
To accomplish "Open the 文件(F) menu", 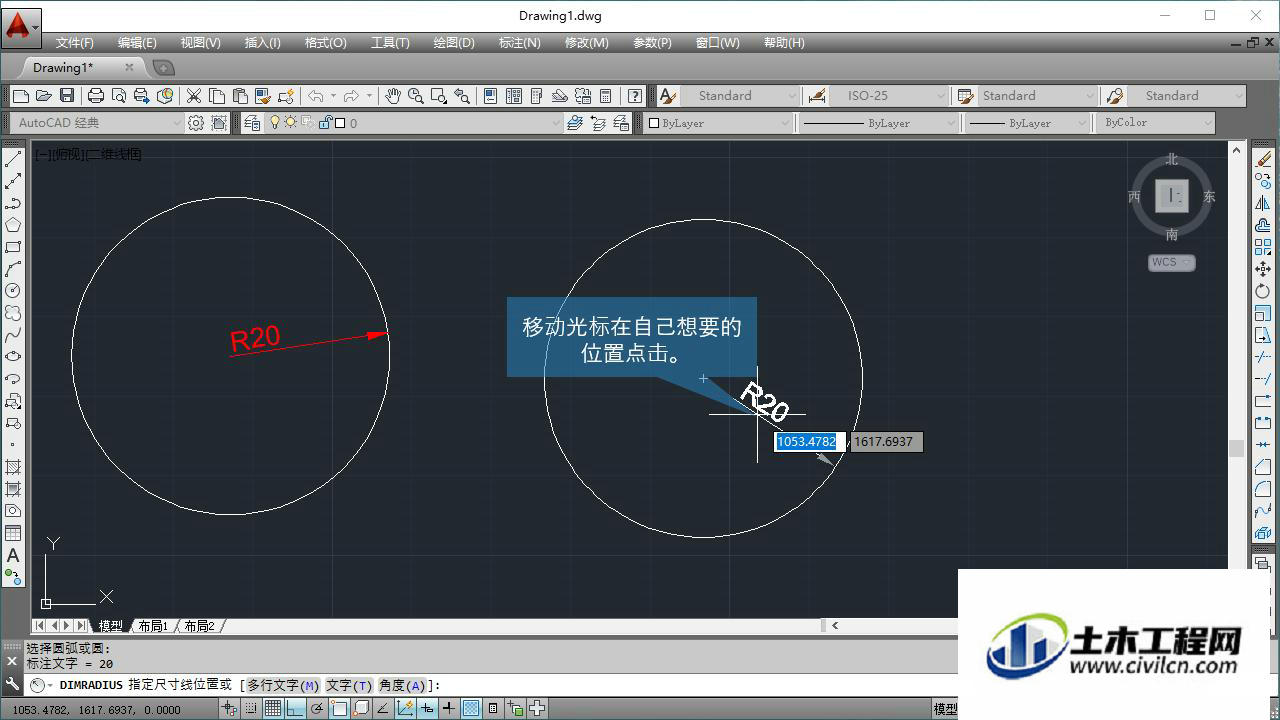I will [x=75, y=43].
